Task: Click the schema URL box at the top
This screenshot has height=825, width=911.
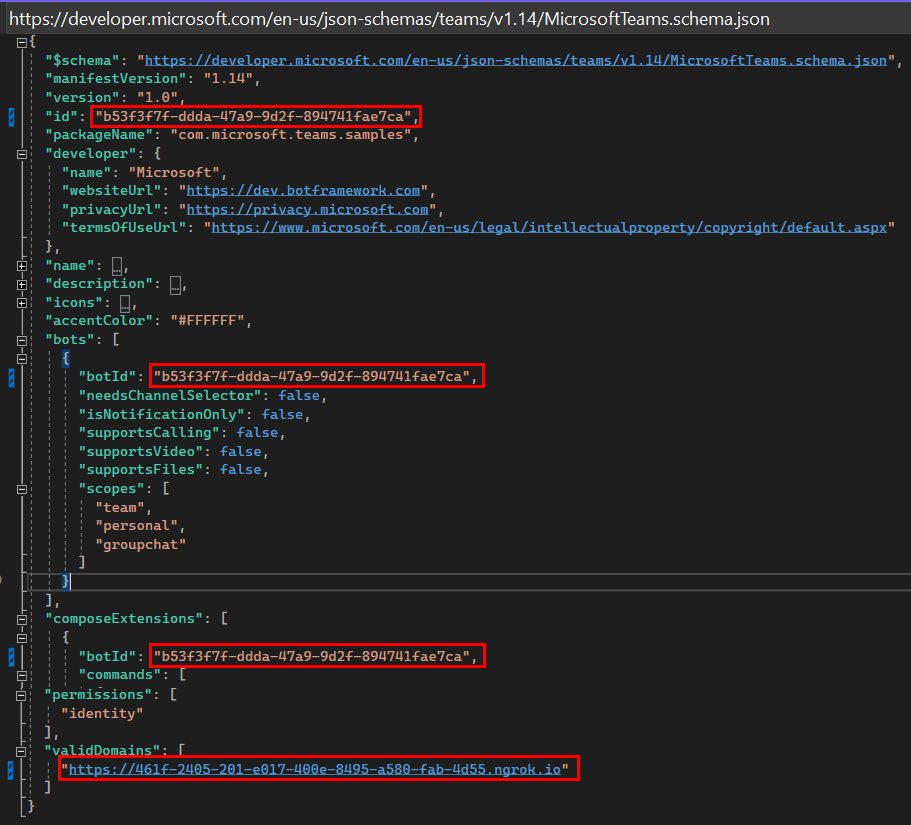Action: [456, 19]
